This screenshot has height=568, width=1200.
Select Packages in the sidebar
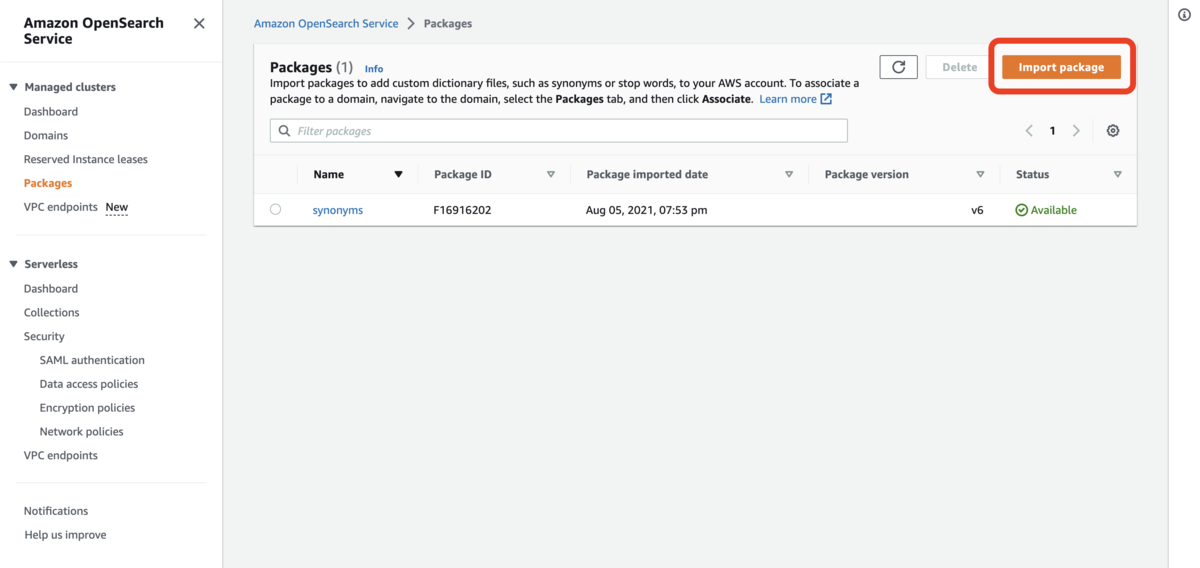pyautogui.click(x=48, y=184)
